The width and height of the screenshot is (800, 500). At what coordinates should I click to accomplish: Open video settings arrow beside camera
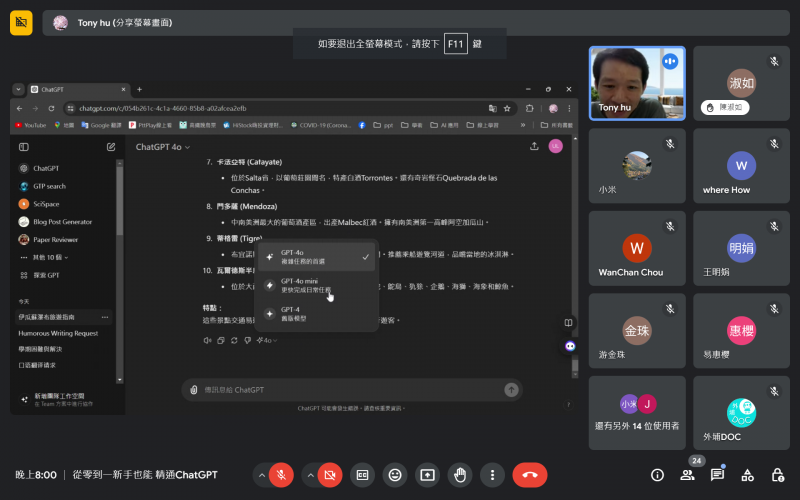tap(310, 475)
